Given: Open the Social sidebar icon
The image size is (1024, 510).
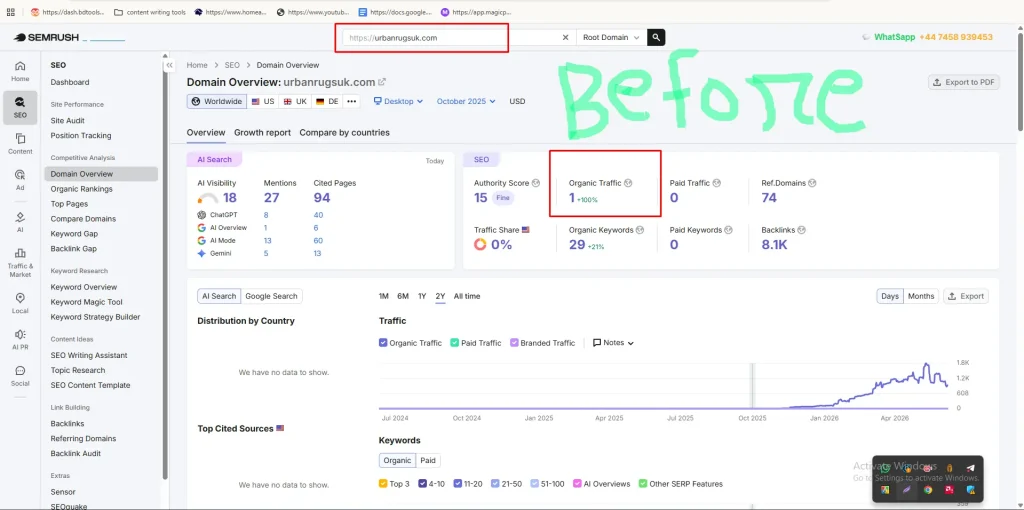Looking at the screenshot, I should tap(20, 375).
